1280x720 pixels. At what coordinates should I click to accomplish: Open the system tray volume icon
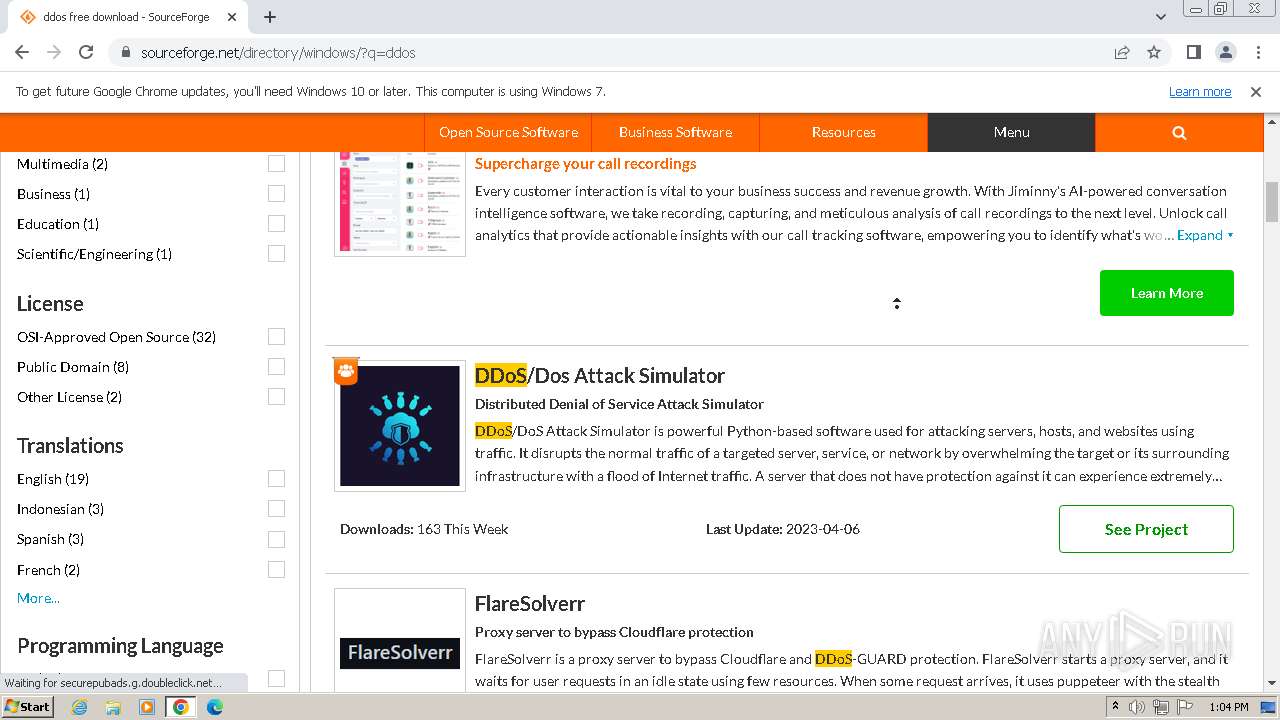click(x=1137, y=707)
